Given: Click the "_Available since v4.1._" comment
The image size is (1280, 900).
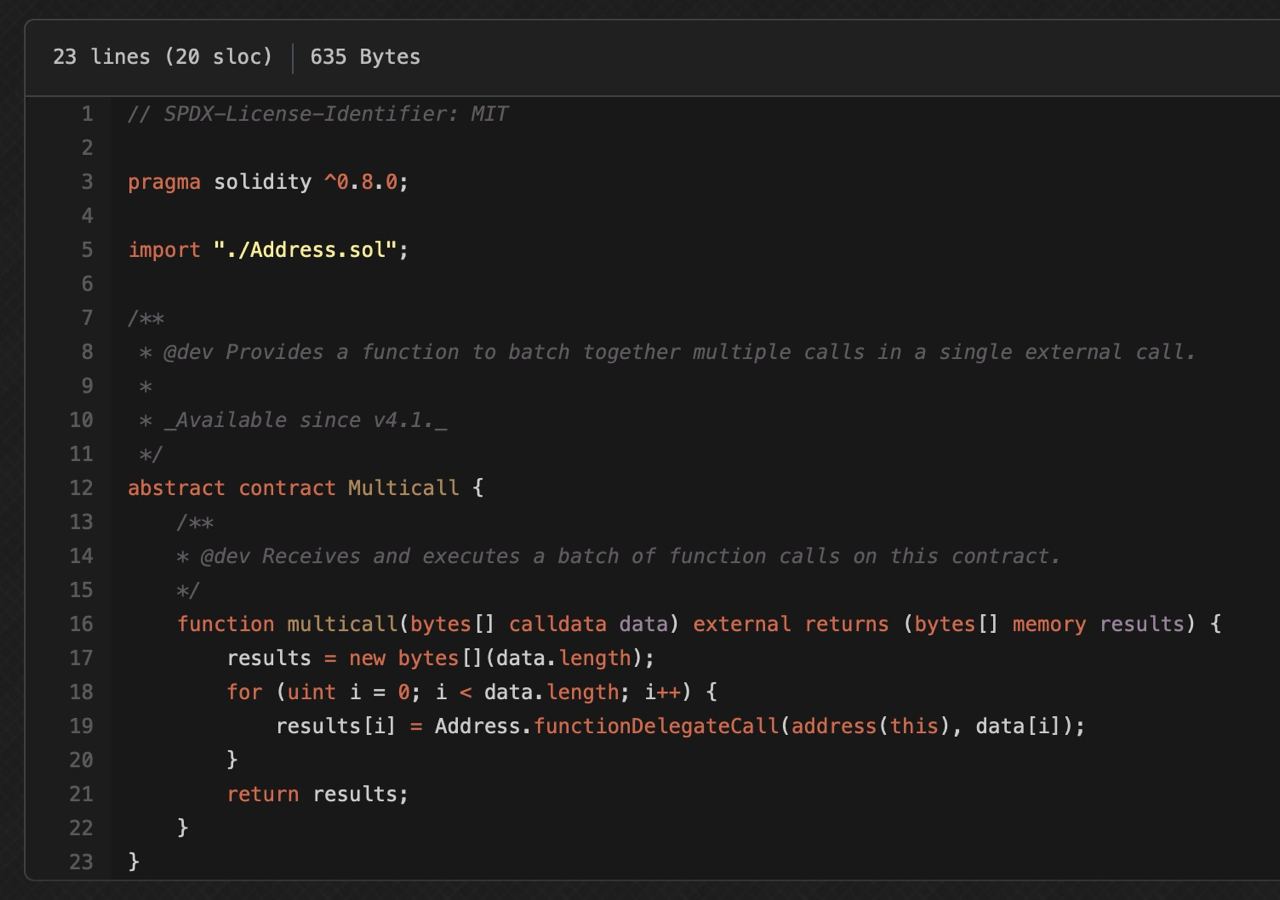Looking at the screenshot, I should (x=305, y=420).
